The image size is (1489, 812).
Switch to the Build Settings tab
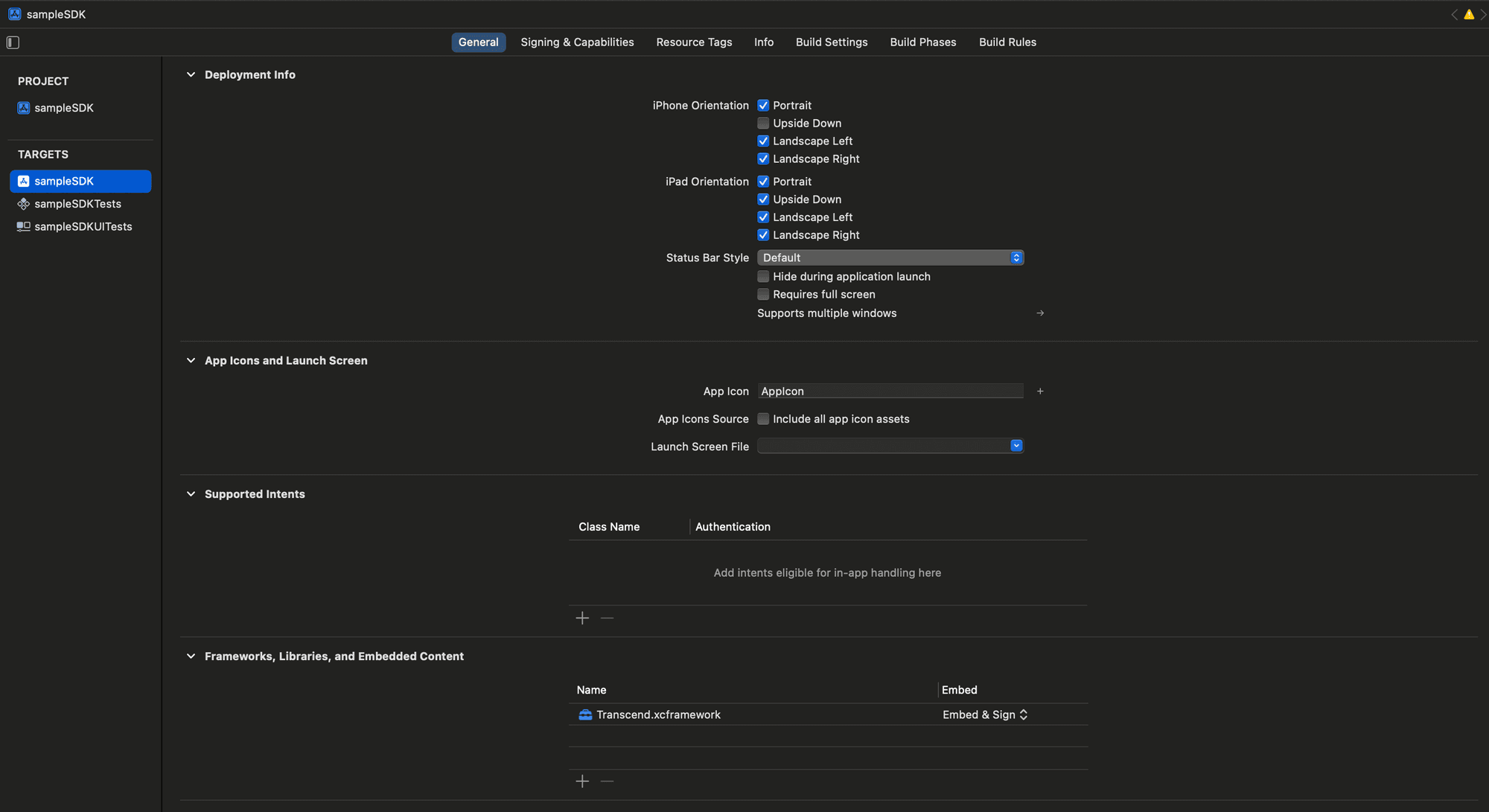831,42
